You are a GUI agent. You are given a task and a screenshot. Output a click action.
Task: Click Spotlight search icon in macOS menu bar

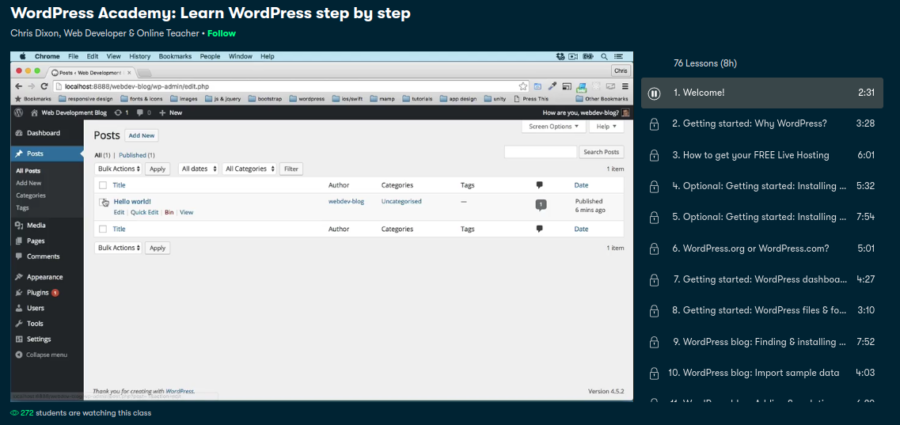tap(604, 56)
